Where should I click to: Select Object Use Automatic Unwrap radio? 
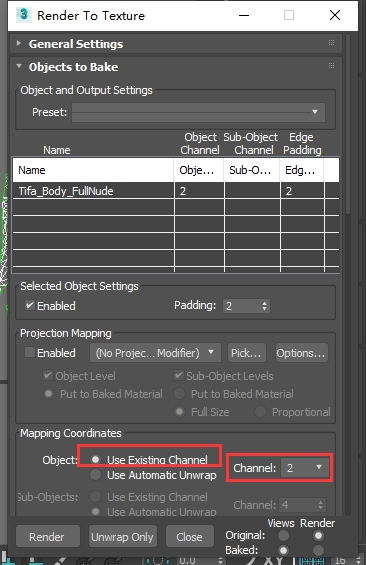95,475
